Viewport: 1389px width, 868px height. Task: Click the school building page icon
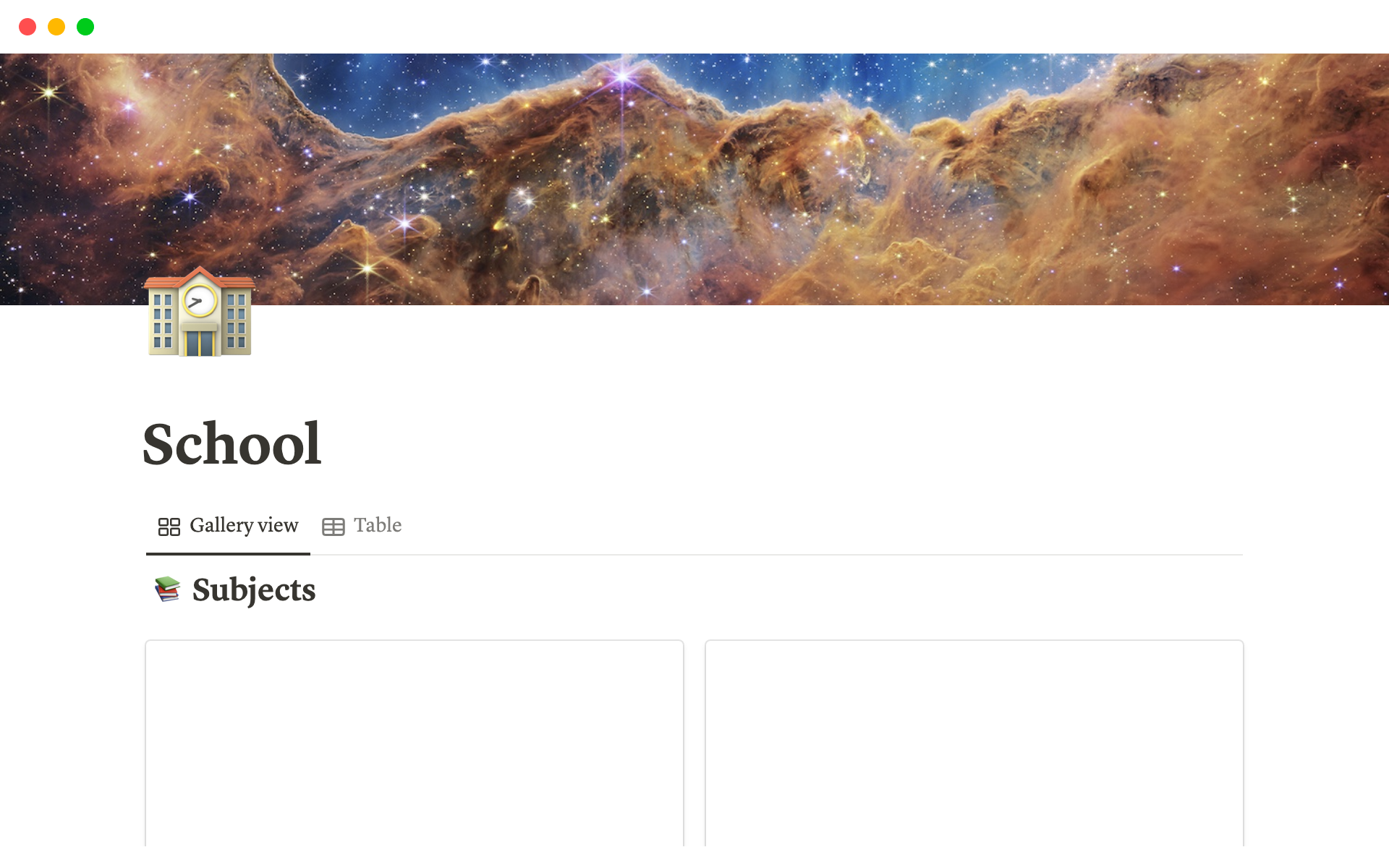pyautogui.click(x=200, y=312)
